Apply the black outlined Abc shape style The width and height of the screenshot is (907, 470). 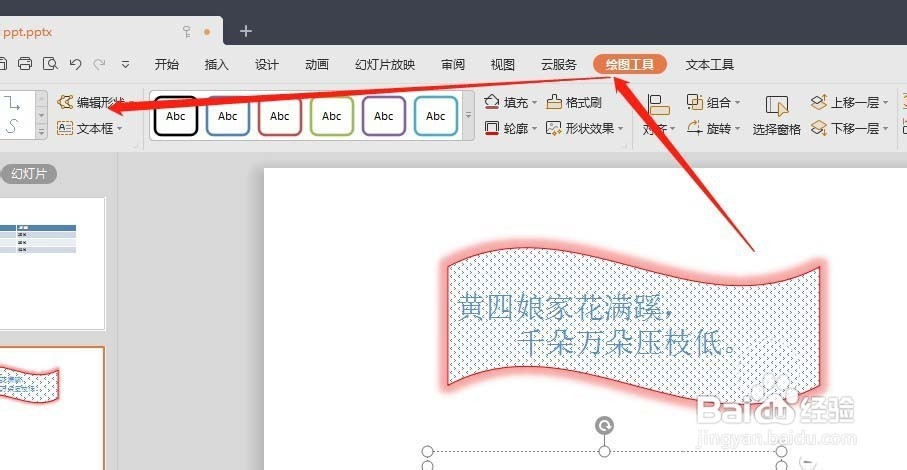(x=175, y=116)
